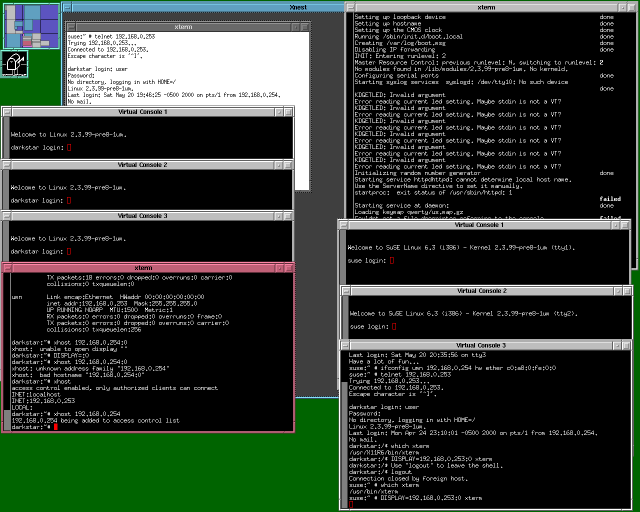Click the desktop pager thumbnail
640x512 pixels.
point(31,23)
